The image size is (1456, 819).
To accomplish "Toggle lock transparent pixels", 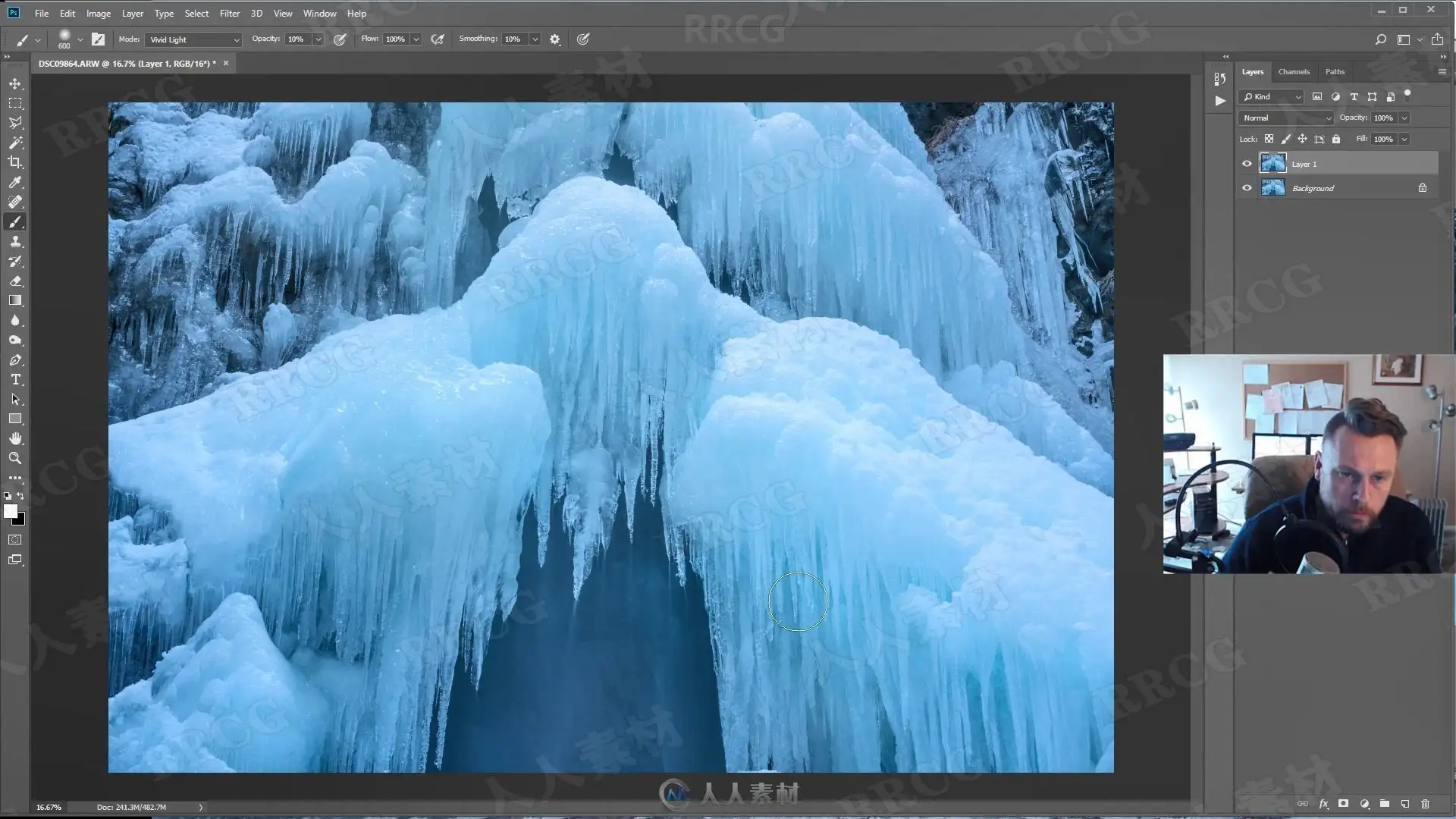I will coord(1269,139).
